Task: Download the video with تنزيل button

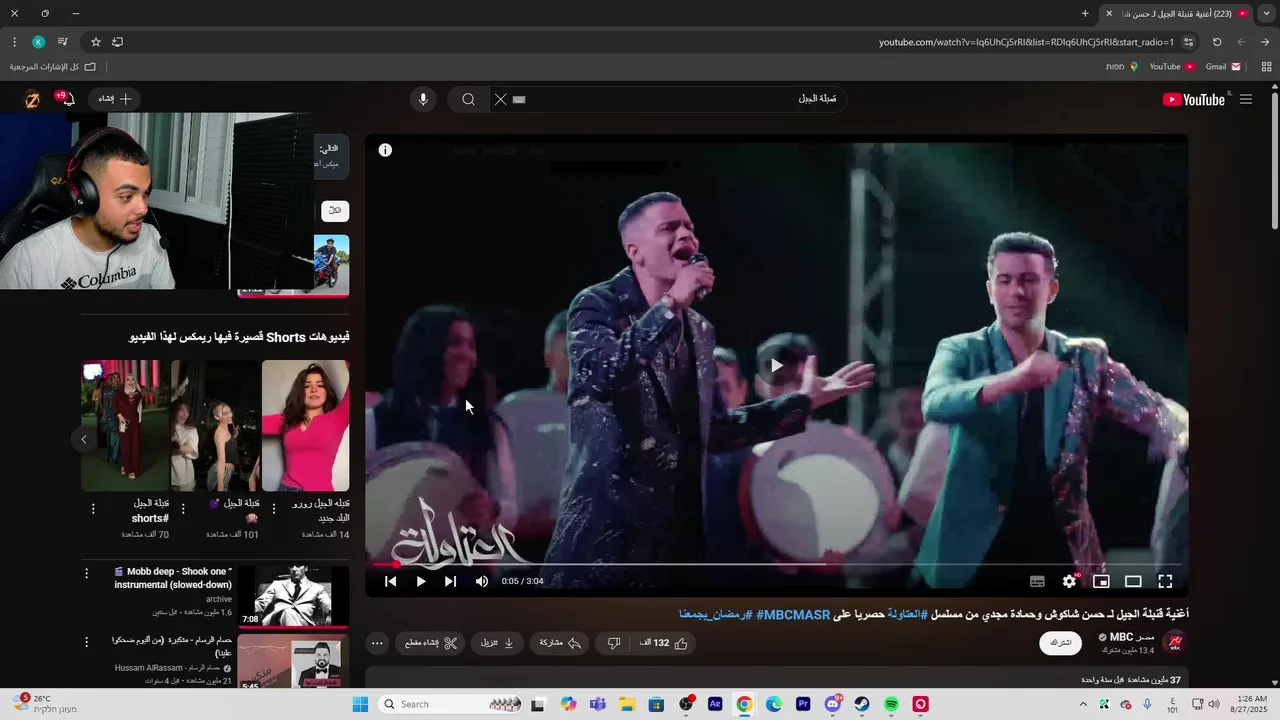Action: point(497,643)
